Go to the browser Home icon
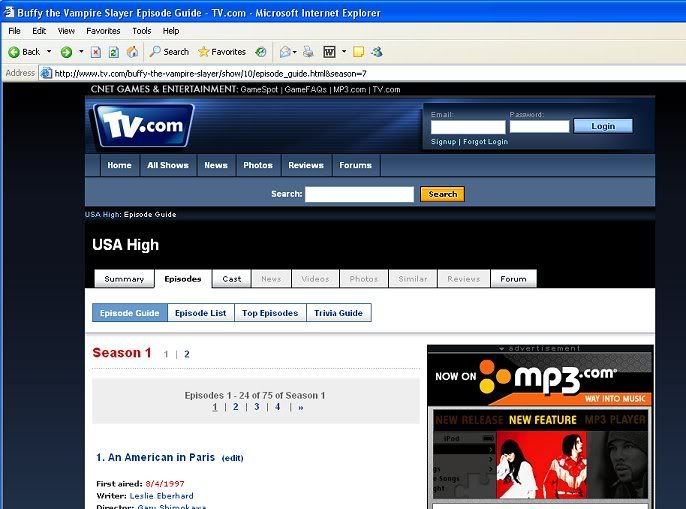 tap(132, 52)
